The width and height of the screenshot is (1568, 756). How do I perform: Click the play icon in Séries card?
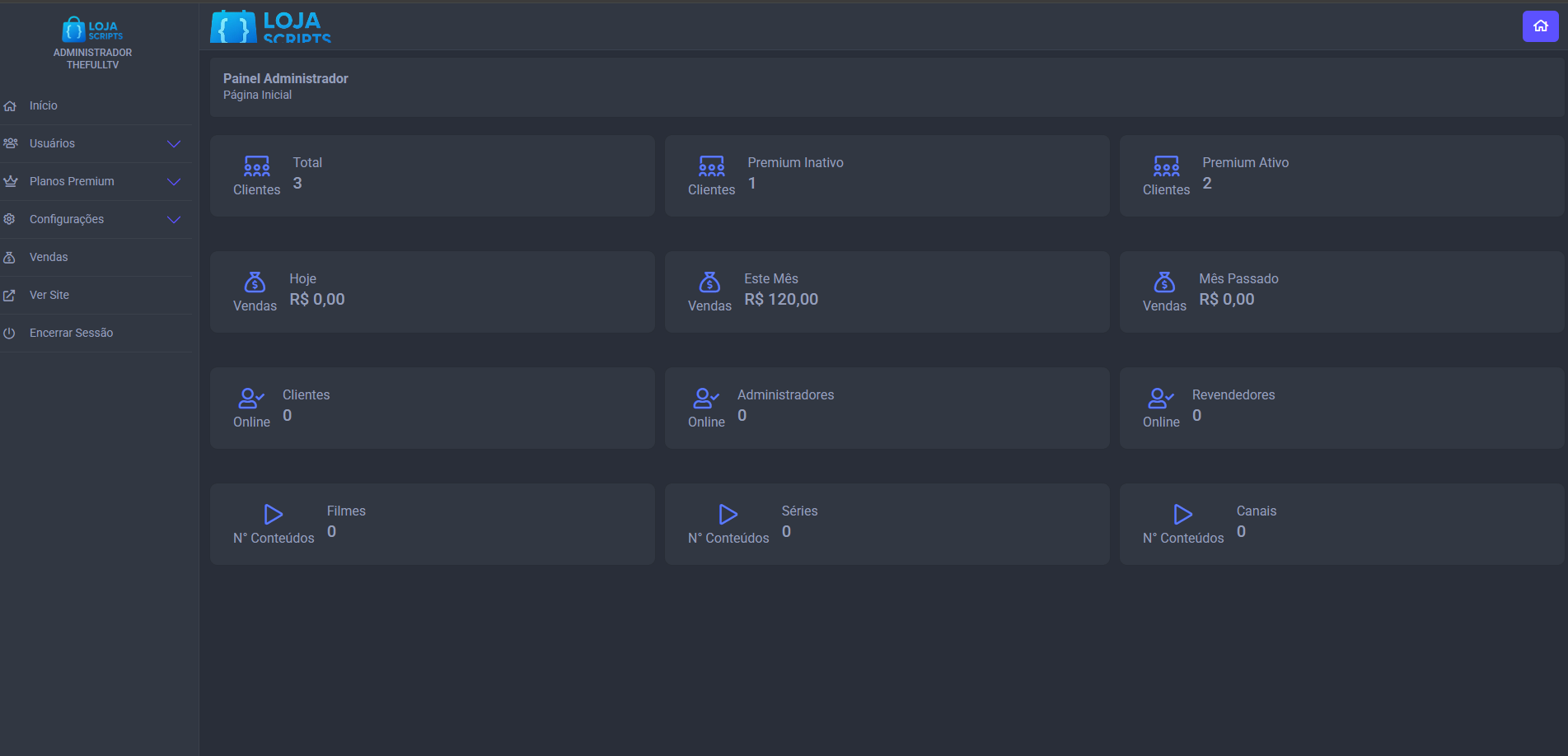point(728,515)
